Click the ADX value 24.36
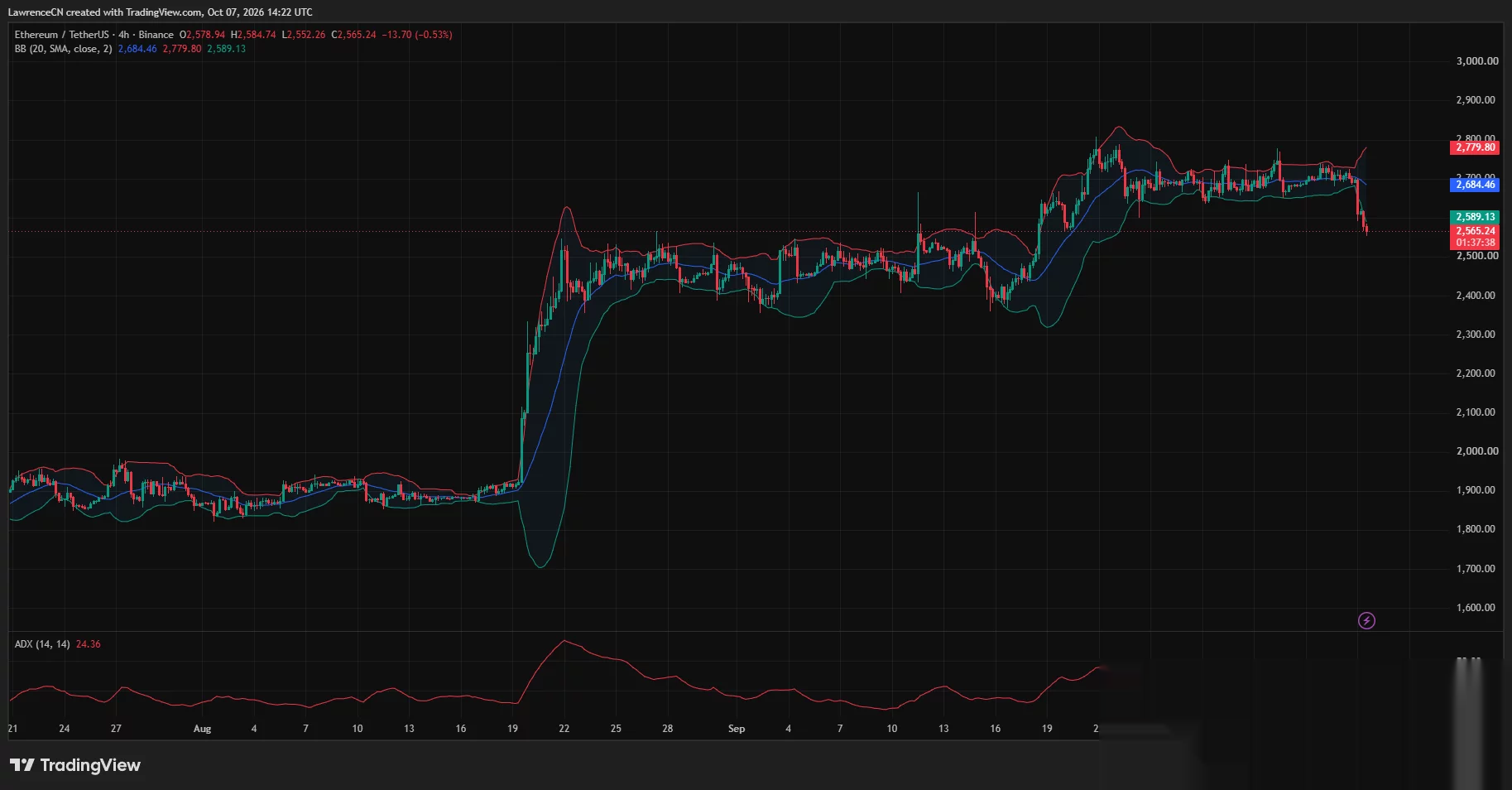The height and width of the screenshot is (790, 1512). pos(88,644)
